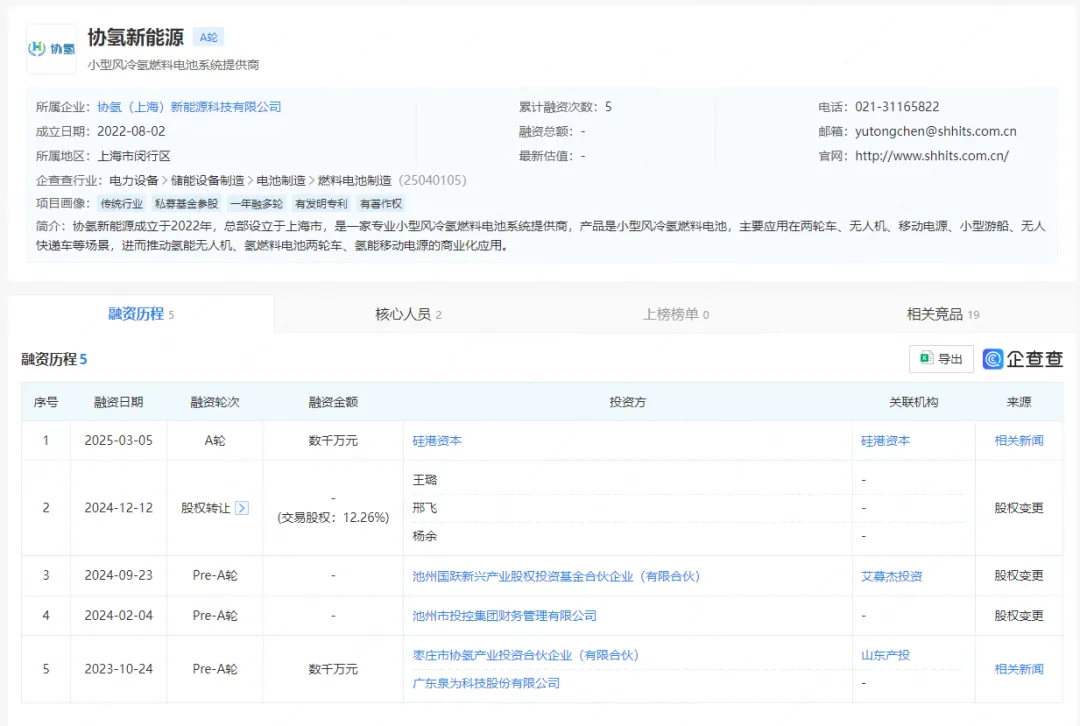Click the email yutongchen@shhits.com.cn
The width and height of the screenshot is (1080, 726).
coord(935,132)
